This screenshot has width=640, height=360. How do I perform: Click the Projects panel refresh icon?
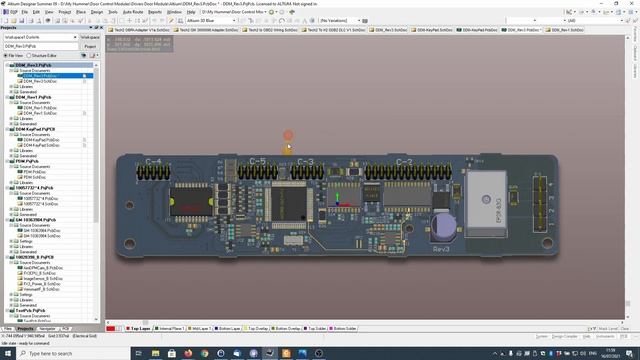(84, 56)
